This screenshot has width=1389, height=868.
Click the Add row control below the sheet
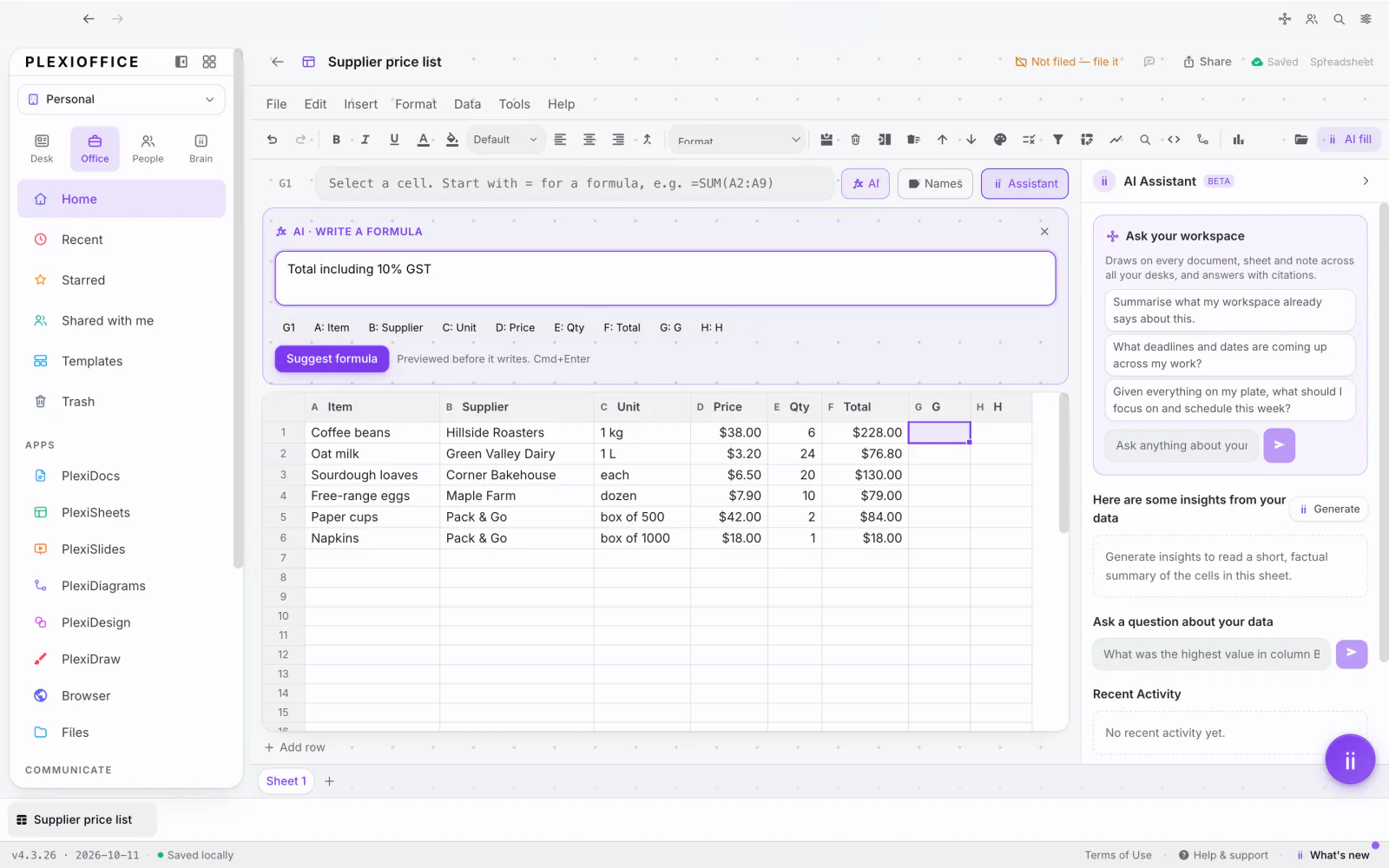295,747
